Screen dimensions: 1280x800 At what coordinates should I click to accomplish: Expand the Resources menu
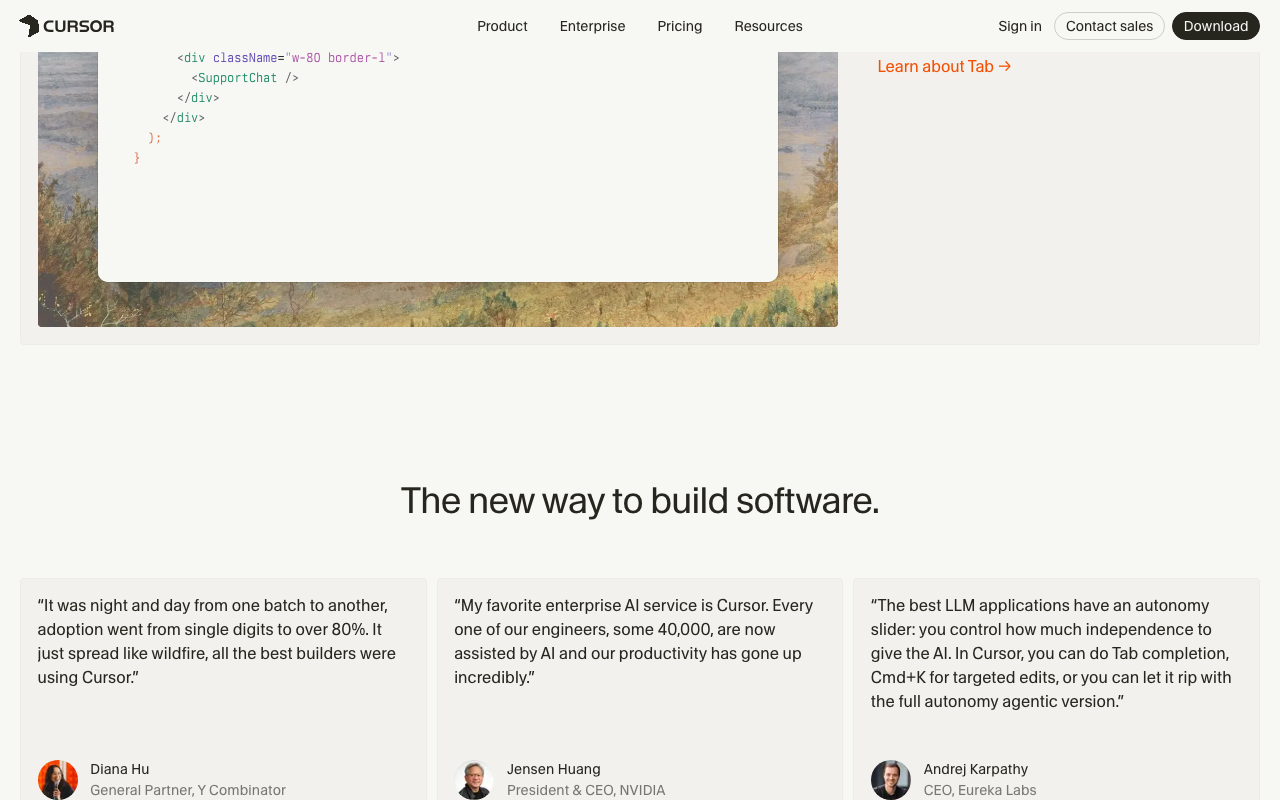[768, 26]
